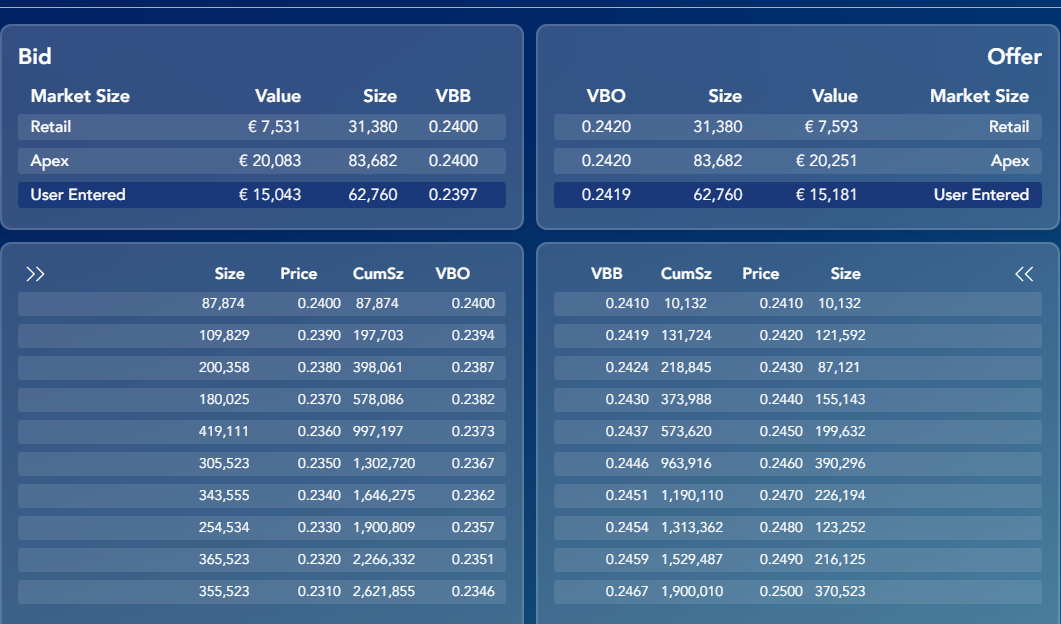Viewport: 1061px width, 624px height.
Task: Select the Retail row in Offer panel
Action: point(798,127)
